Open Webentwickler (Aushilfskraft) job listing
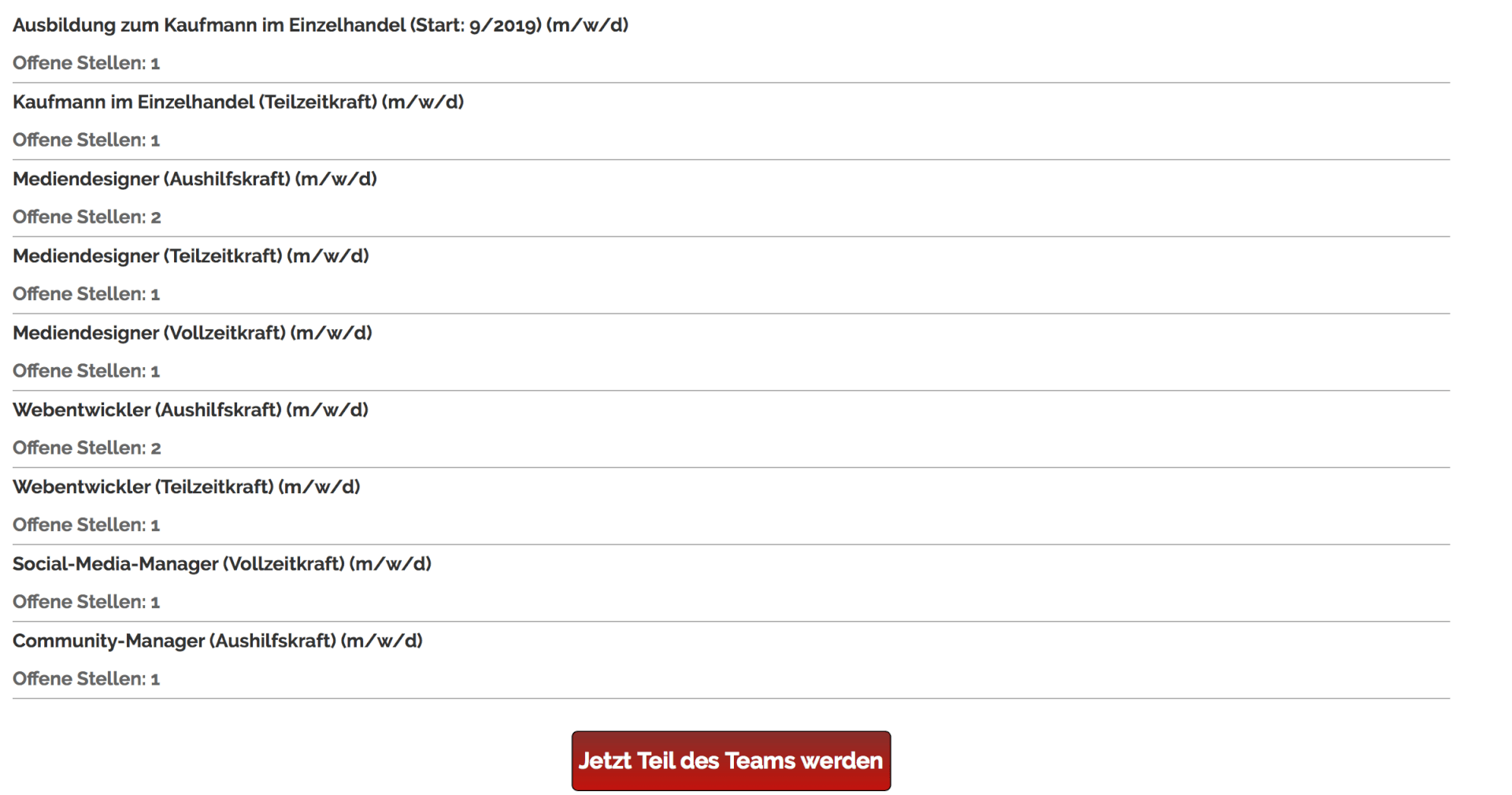The image size is (1512, 795). [x=191, y=411]
